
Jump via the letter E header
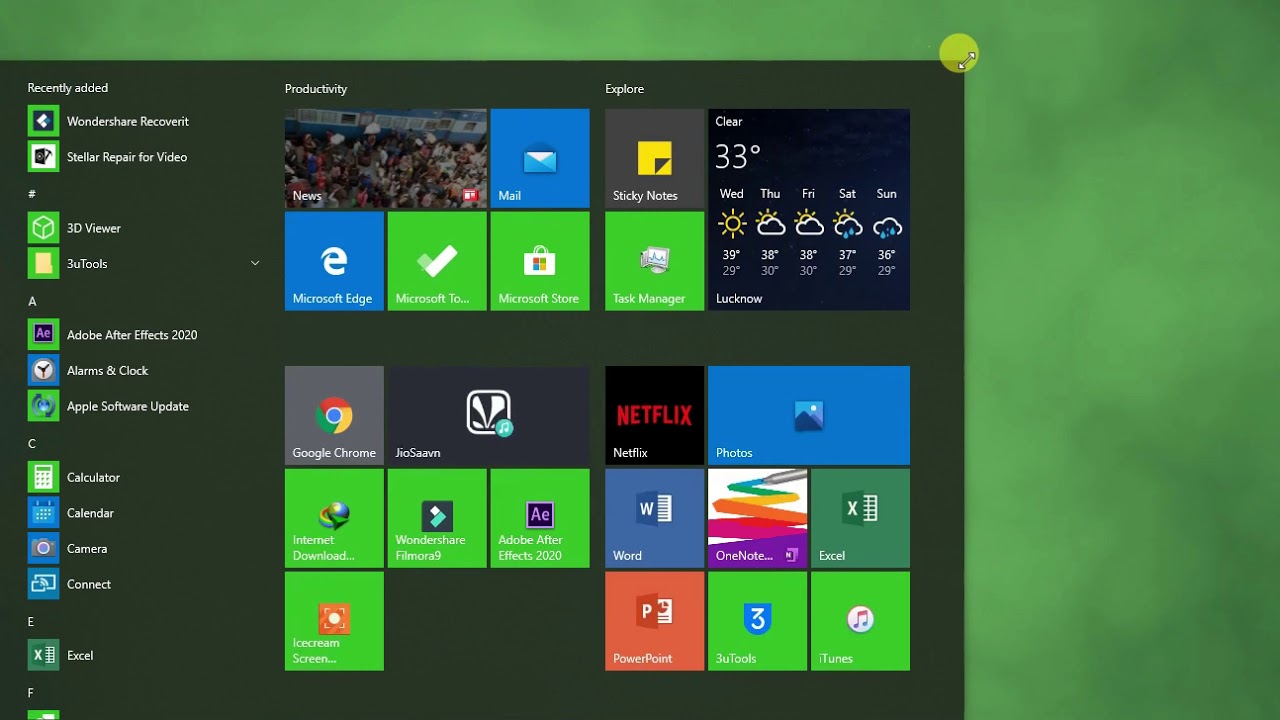tap(31, 621)
